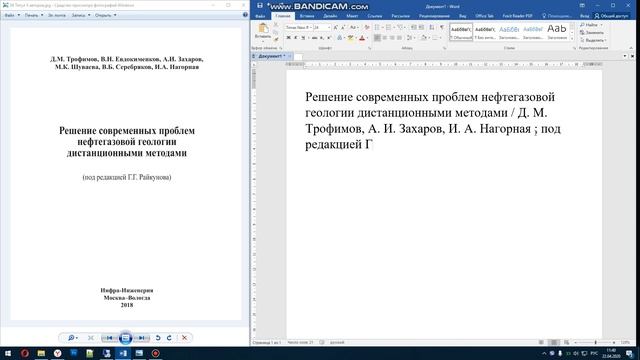The height and width of the screenshot is (360, 640).
Task: Open the font name combo box
Action: pyautogui.click(x=298, y=27)
